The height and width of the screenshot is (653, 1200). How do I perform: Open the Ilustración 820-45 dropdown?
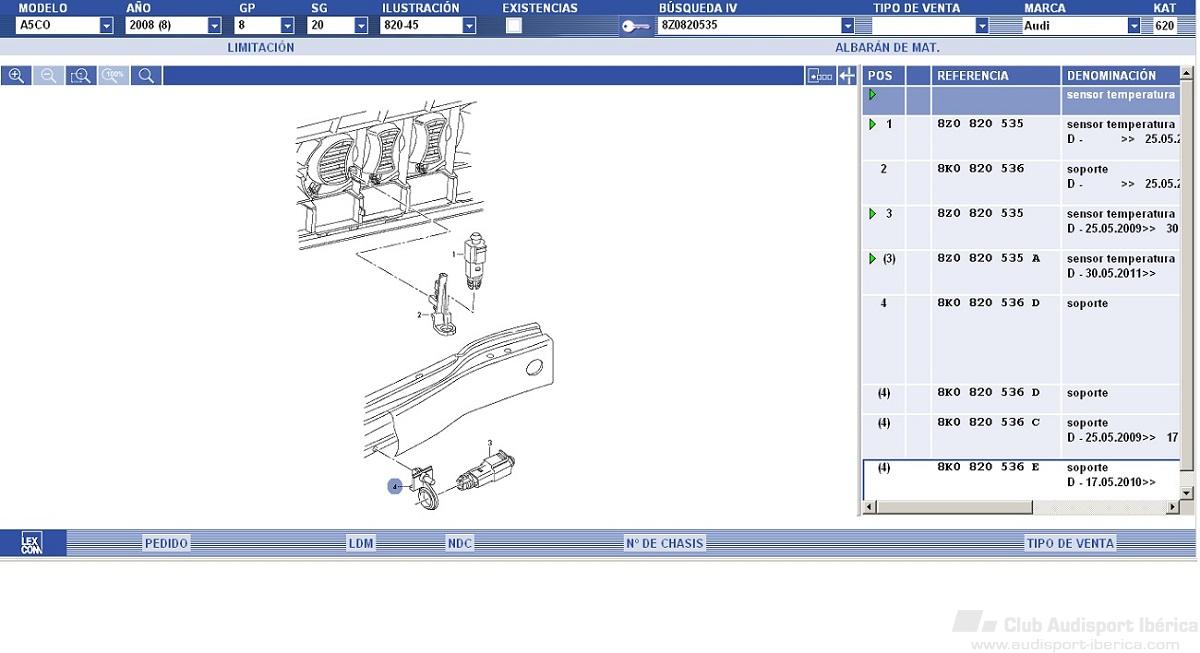pos(469,26)
